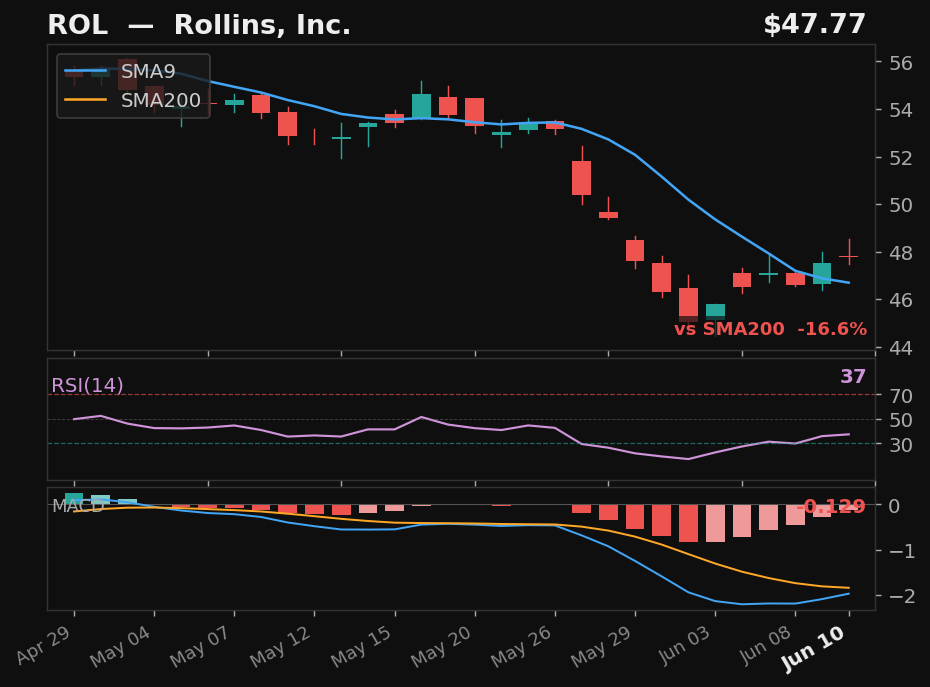
Task: Select the May 20 date label
Action: 441,647
